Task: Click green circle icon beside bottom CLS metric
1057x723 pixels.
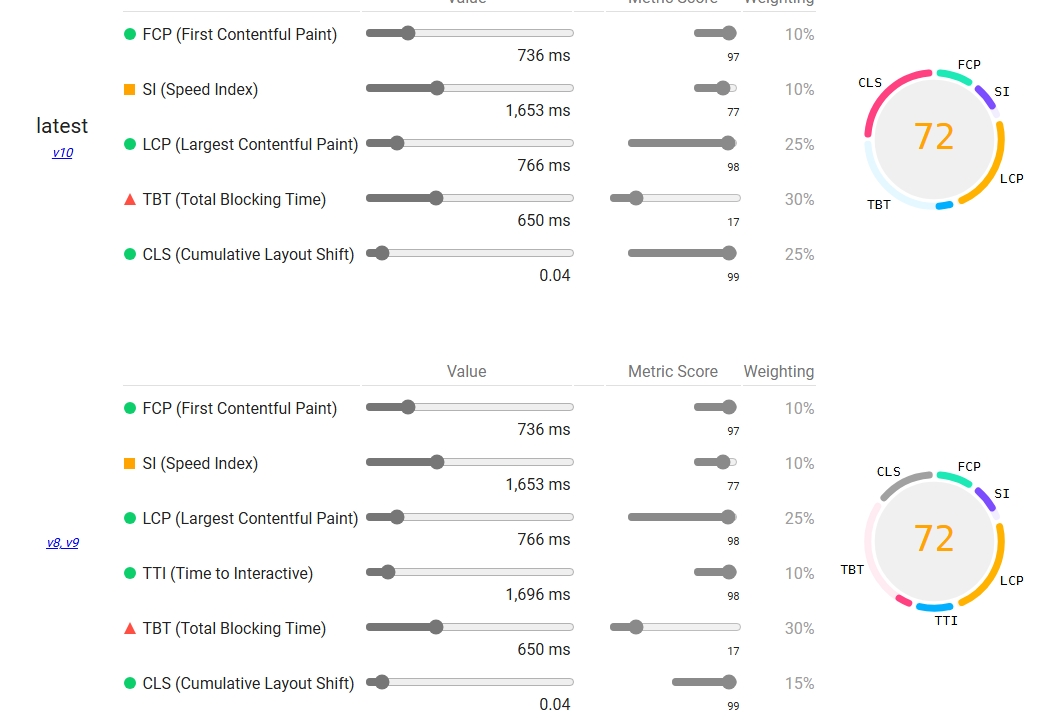Action: point(130,683)
